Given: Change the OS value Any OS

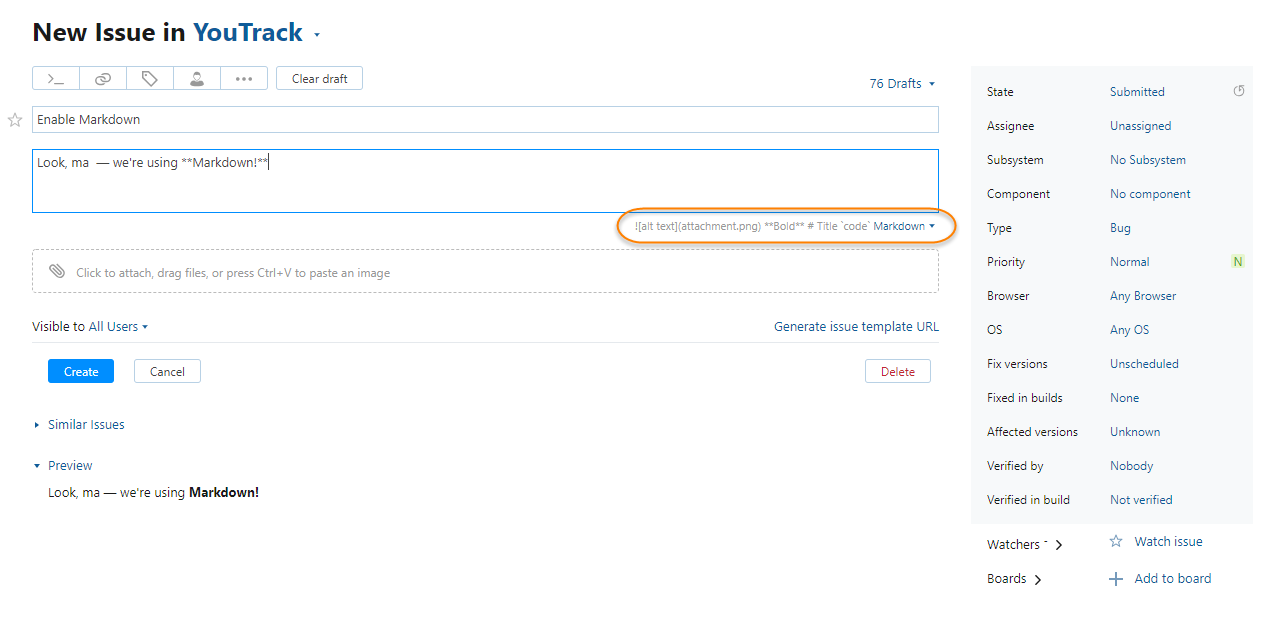Looking at the screenshot, I should [x=1130, y=330].
